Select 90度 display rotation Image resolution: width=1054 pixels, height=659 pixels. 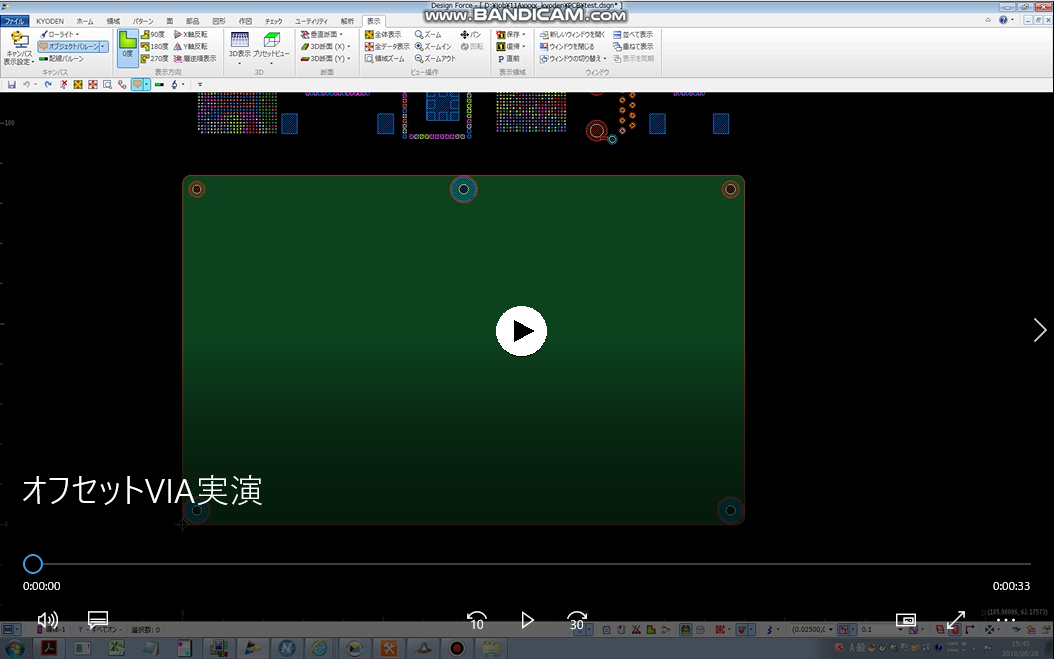pyautogui.click(x=154, y=34)
